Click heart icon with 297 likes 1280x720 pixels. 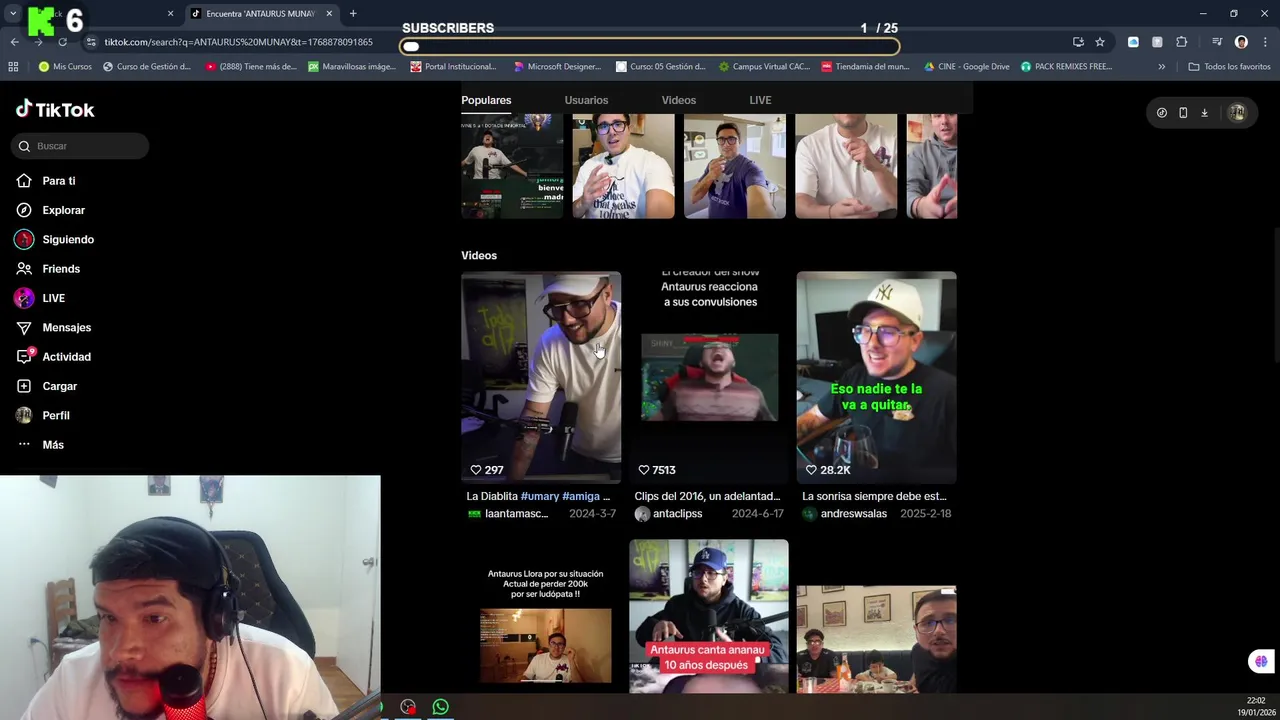(476, 470)
